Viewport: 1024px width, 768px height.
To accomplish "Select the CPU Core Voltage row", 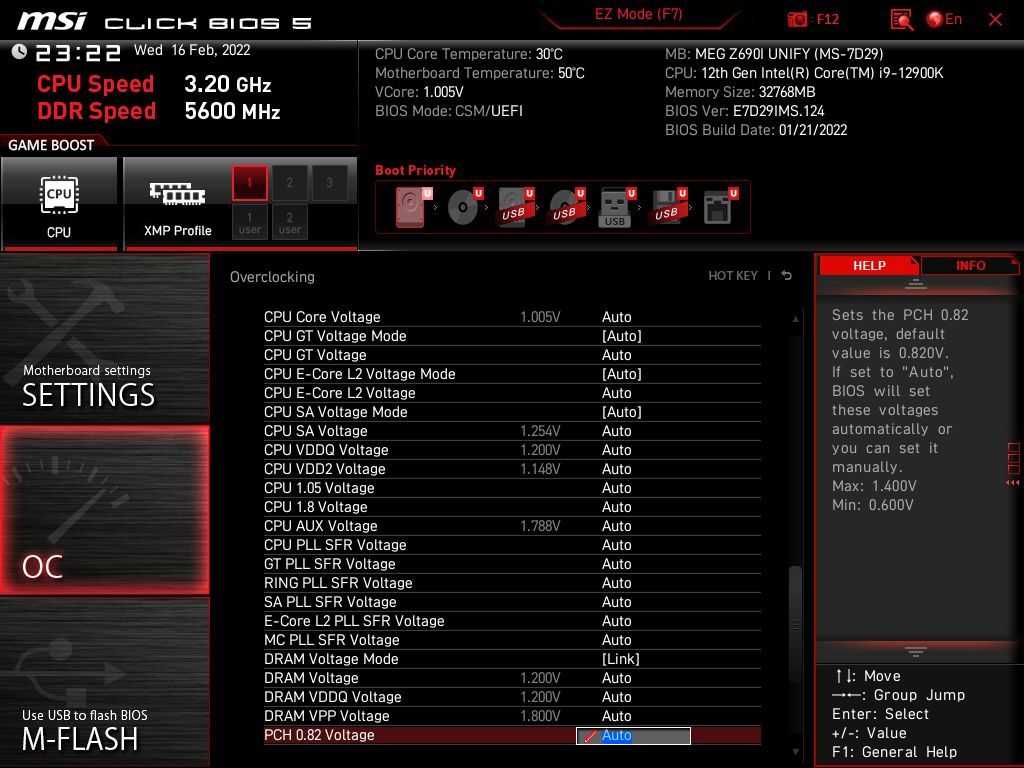I will click(512, 317).
